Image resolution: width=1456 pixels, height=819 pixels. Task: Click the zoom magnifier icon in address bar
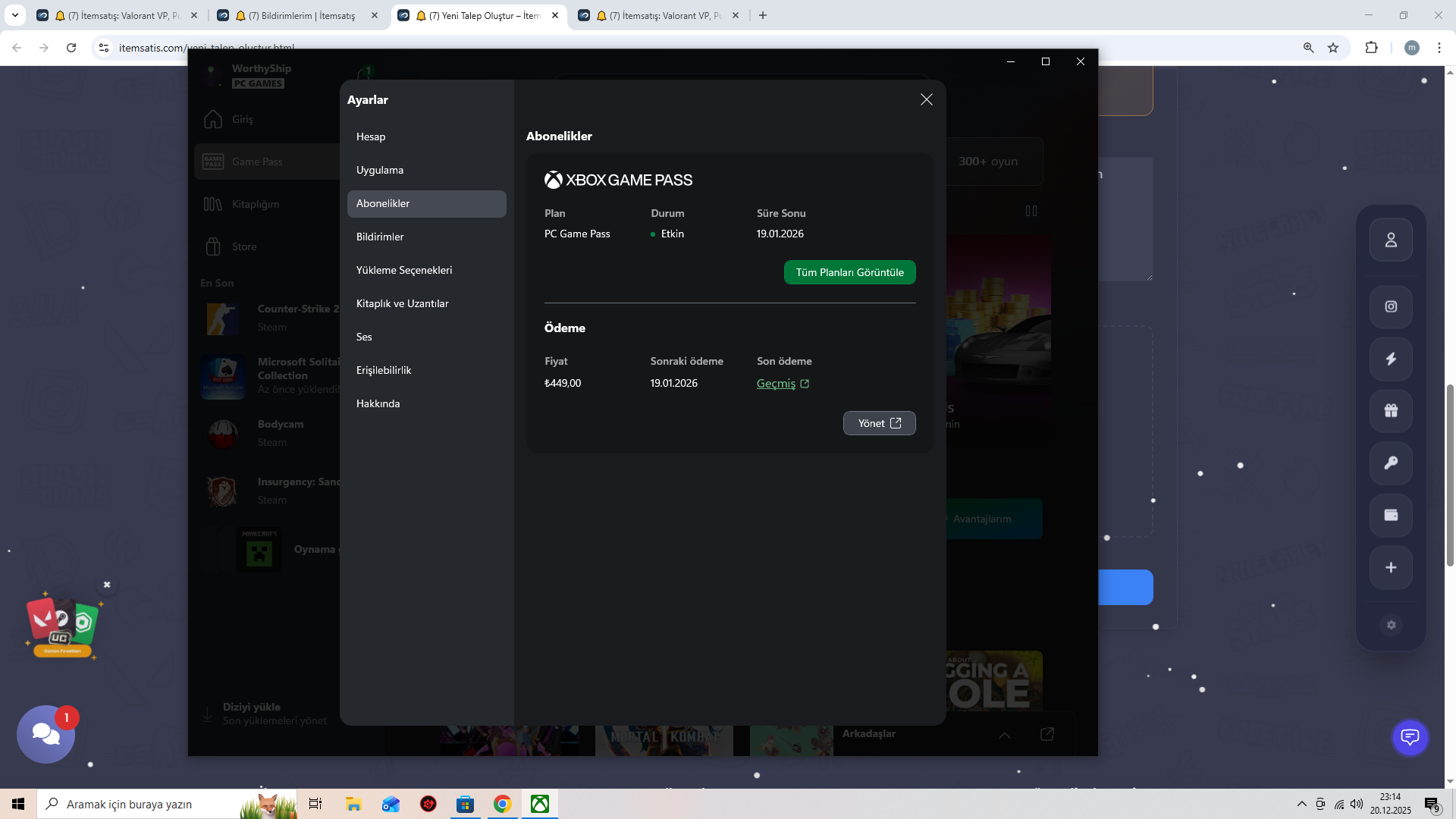tap(1308, 48)
